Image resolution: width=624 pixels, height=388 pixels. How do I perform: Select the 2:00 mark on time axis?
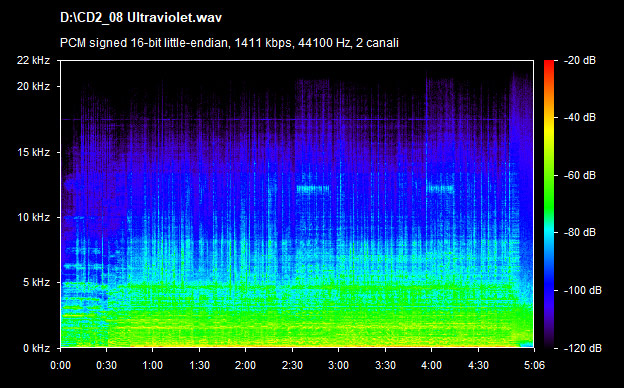click(x=246, y=365)
